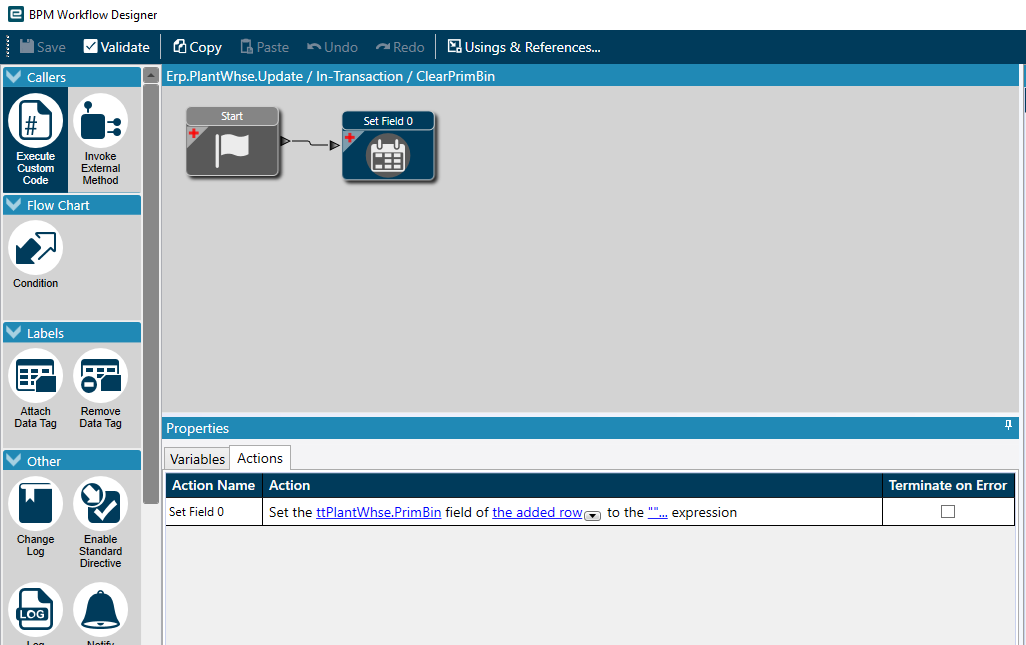Select the Enable Standard Directive item
Screen dimensions: 1026x645
[100, 522]
